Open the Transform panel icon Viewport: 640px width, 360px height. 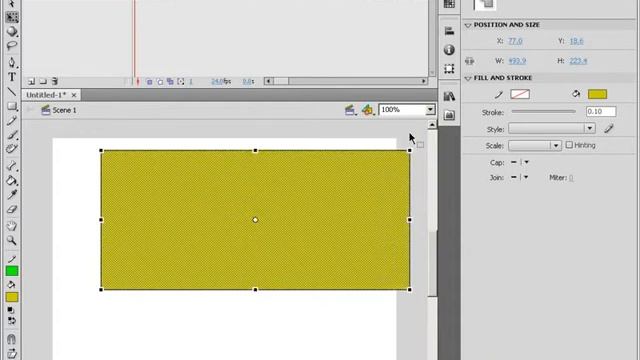[449, 69]
